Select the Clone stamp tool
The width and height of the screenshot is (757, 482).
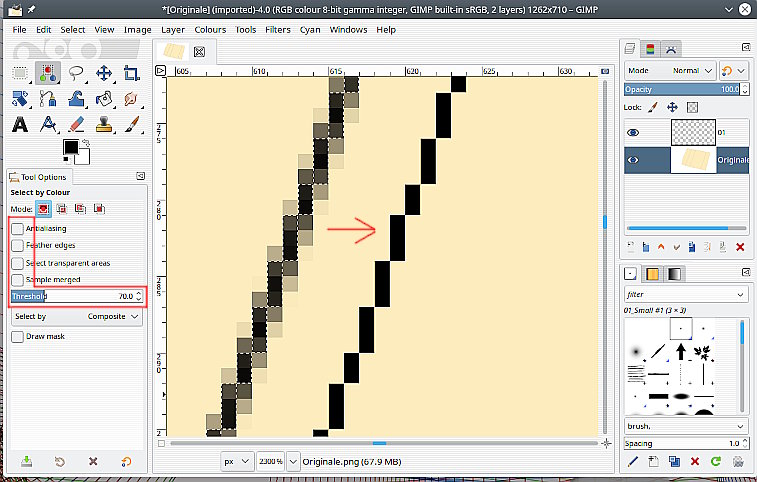click(104, 125)
